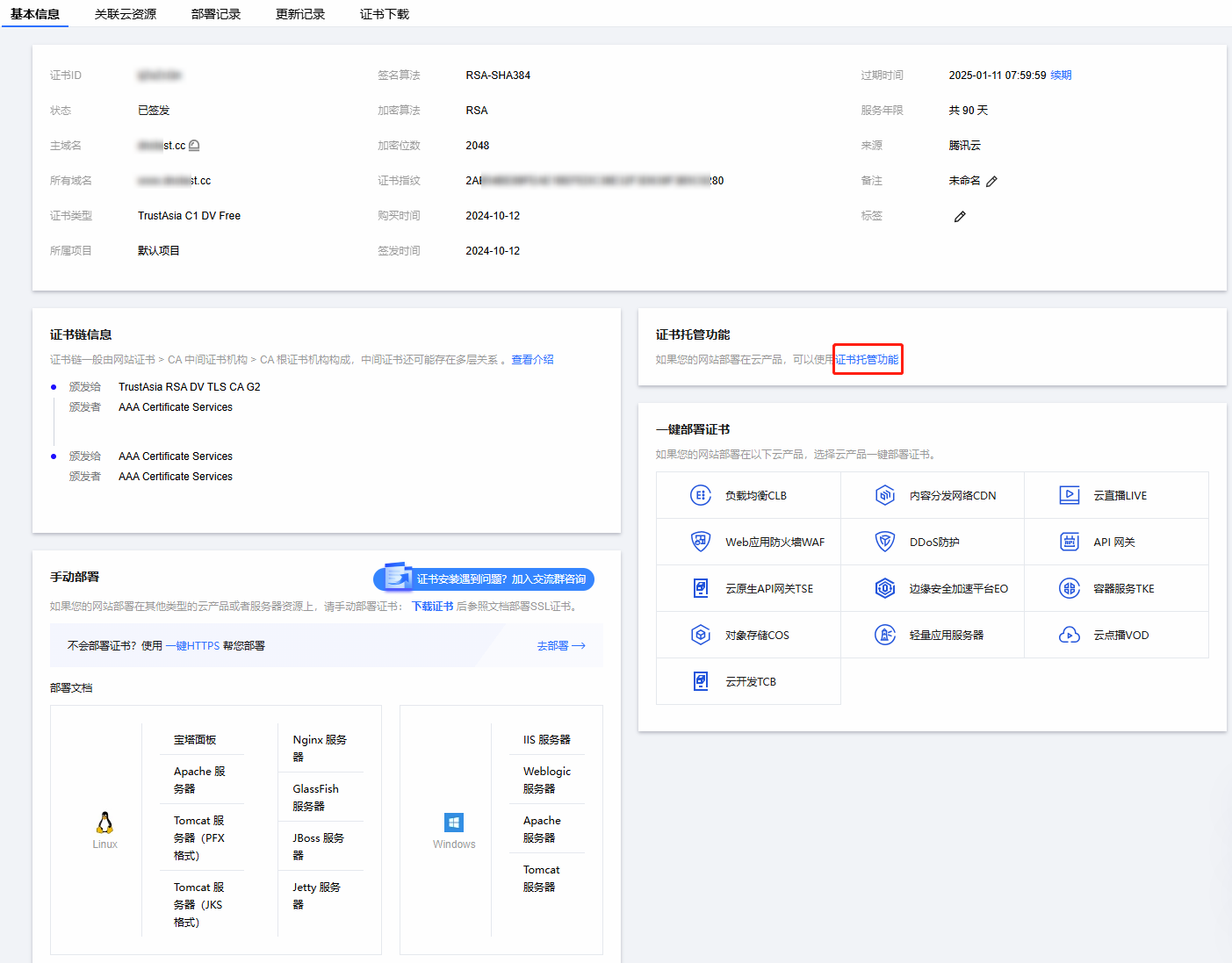The width and height of the screenshot is (1232, 963).
Task: Click the 云直播LIVE icon
Action: coord(1070,495)
